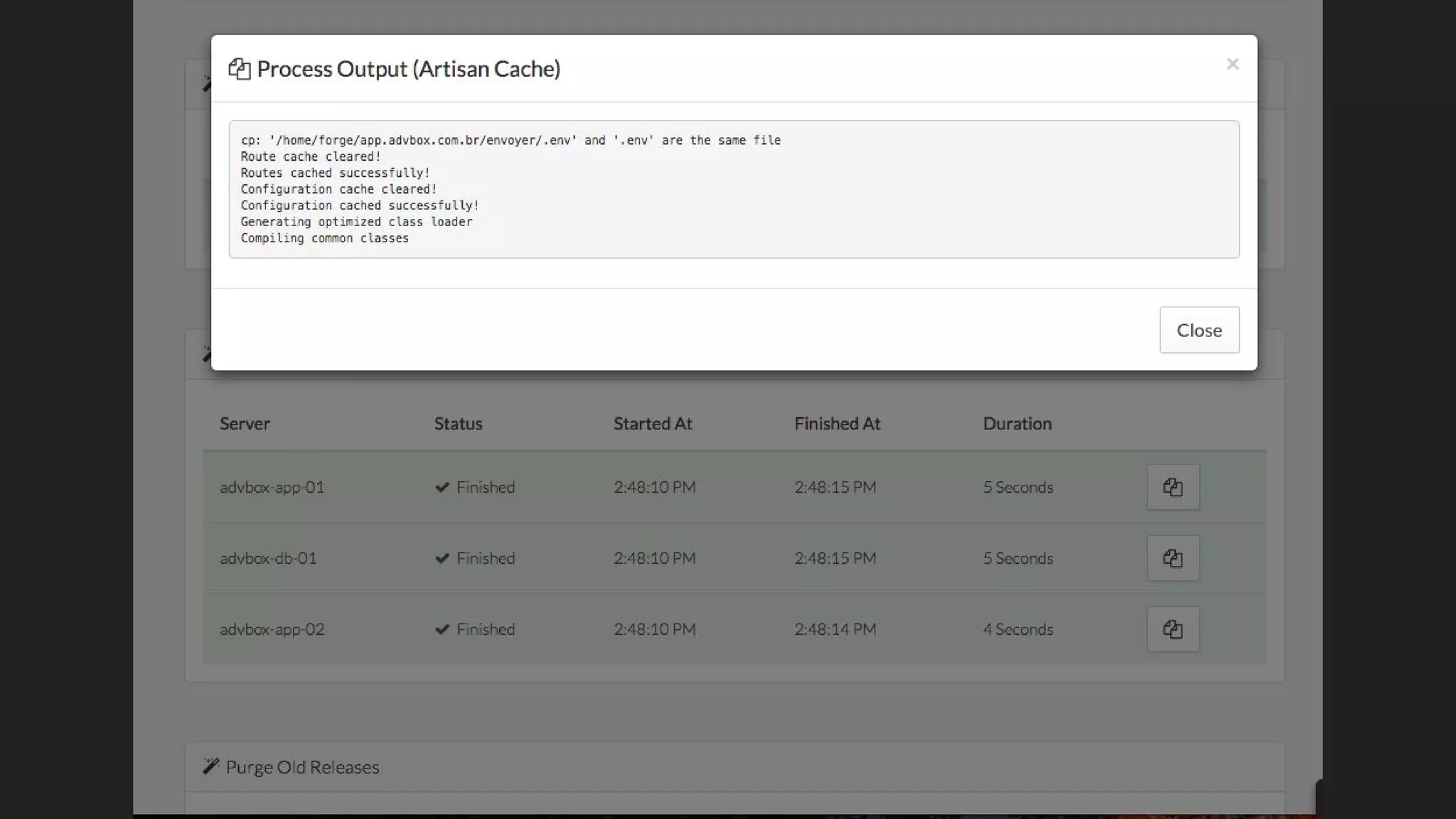Click the Close button in the dialog
The width and height of the screenshot is (1456, 819).
(x=1199, y=330)
